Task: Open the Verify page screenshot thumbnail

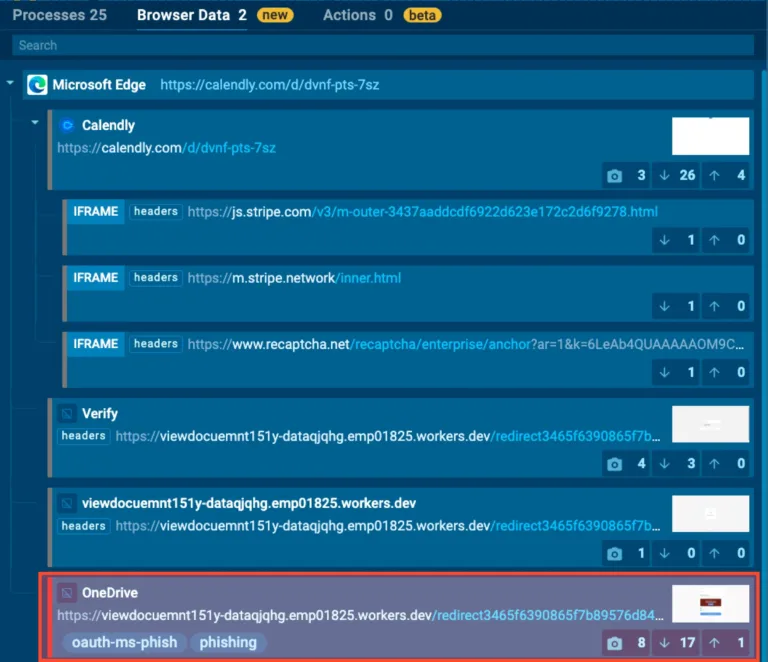Action: [x=710, y=424]
